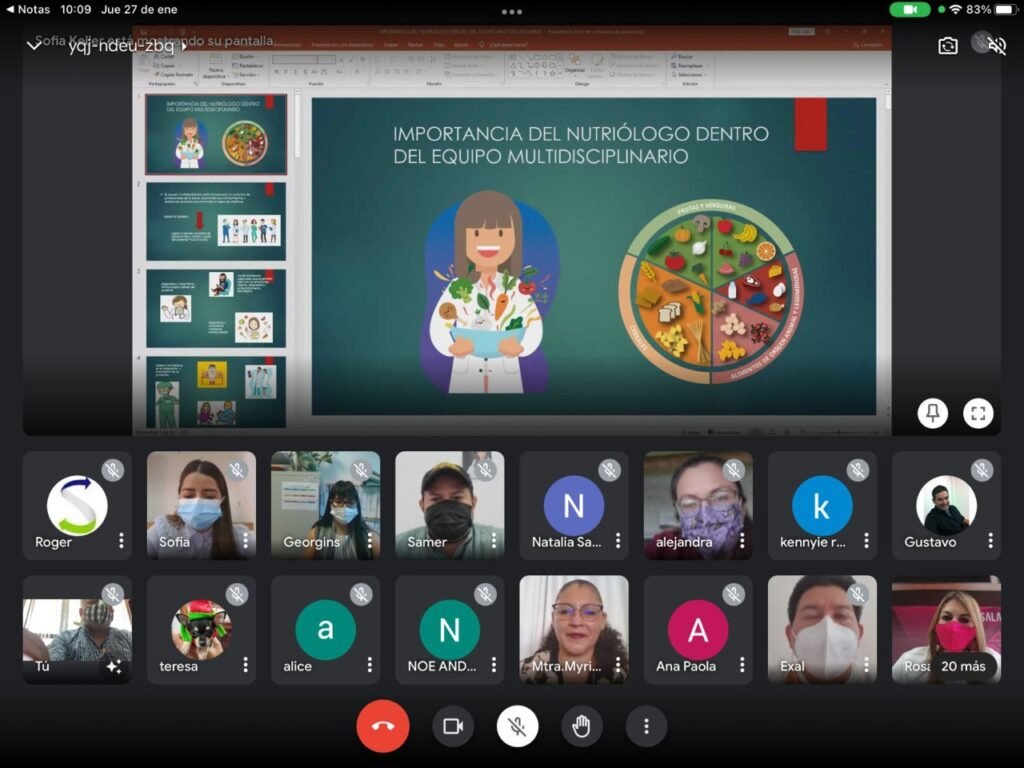Open the three-dot more options button
The height and width of the screenshot is (768, 1024).
tap(646, 726)
